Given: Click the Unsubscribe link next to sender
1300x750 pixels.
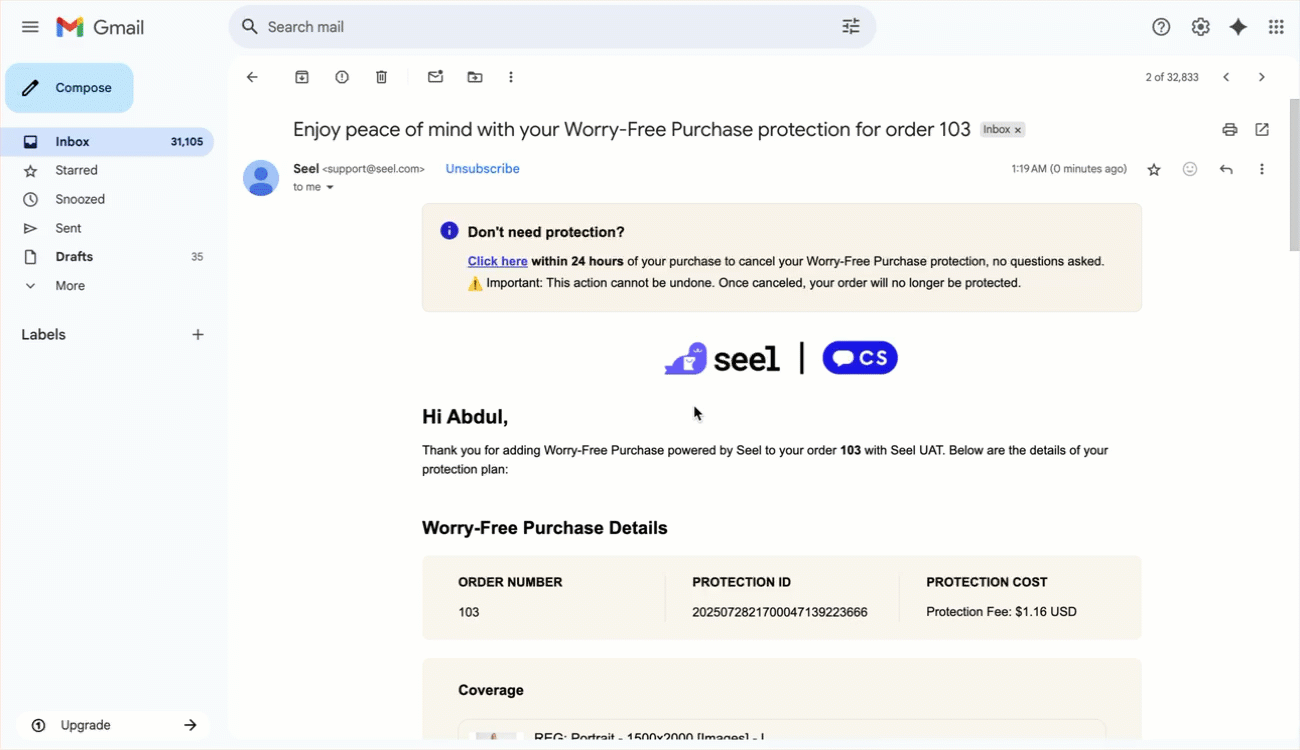Looking at the screenshot, I should [x=482, y=169].
